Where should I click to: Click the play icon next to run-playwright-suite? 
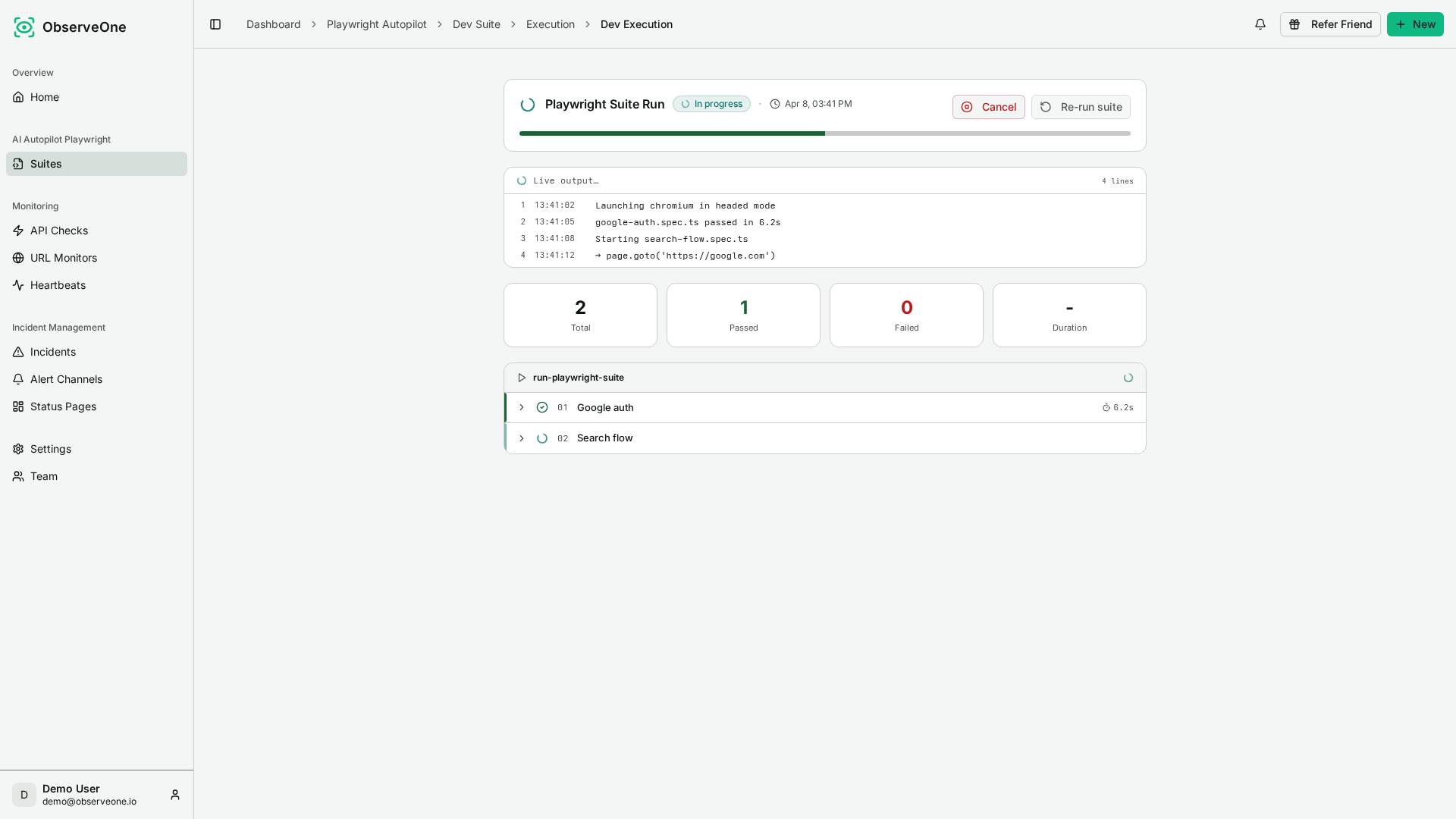coord(522,378)
